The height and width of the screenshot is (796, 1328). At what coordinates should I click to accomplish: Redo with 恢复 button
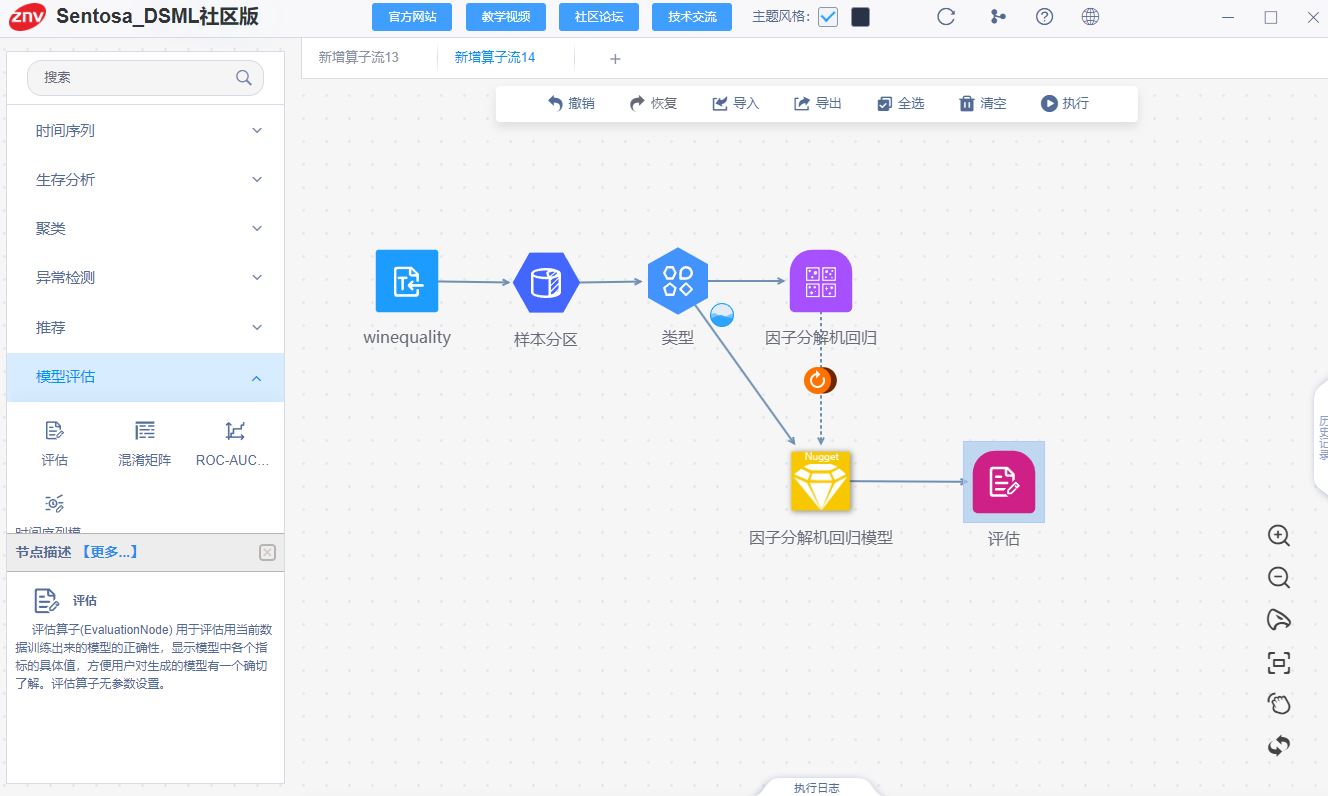tap(653, 103)
